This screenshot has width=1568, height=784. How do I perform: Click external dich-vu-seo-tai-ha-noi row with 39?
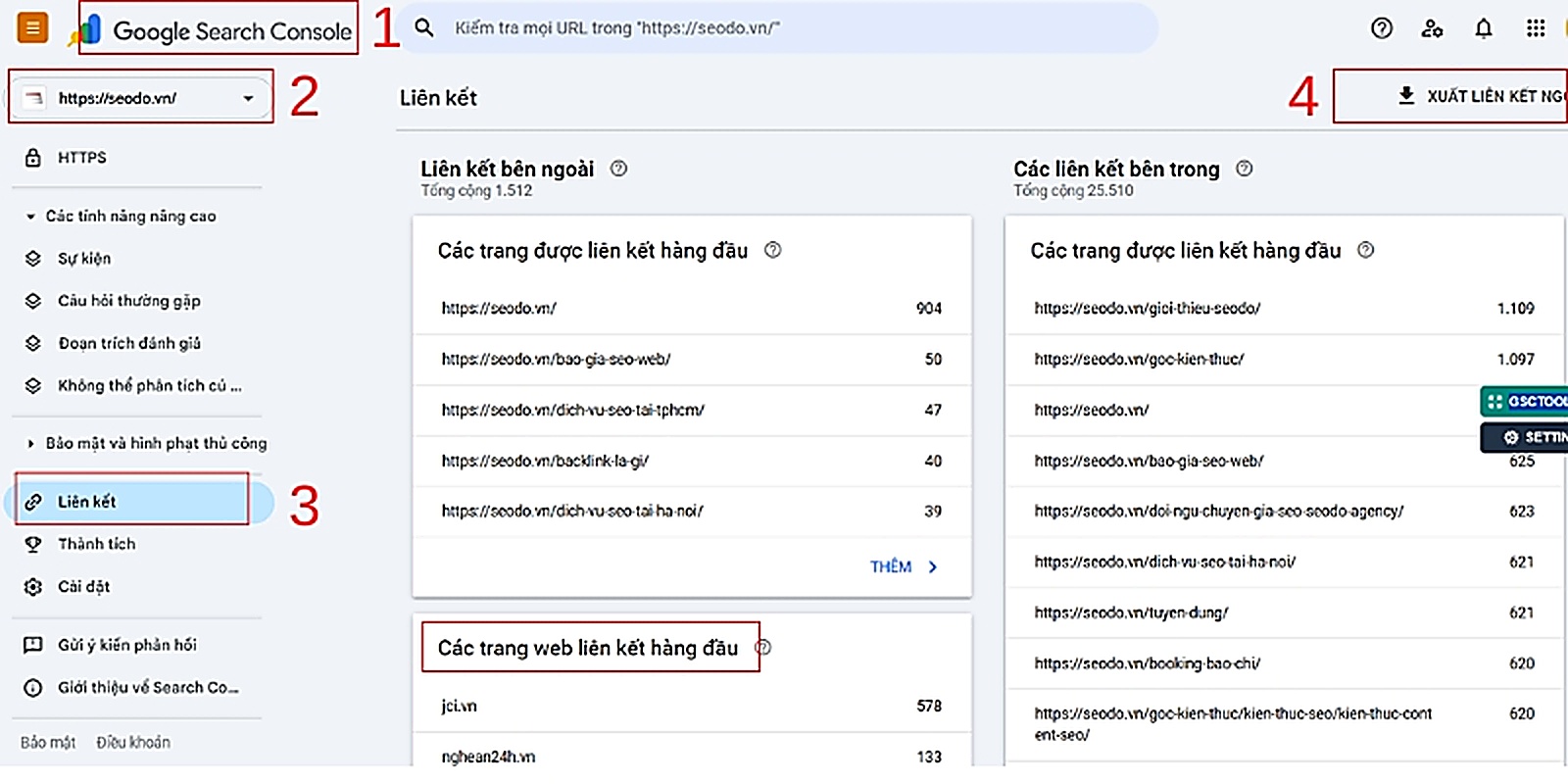(692, 512)
